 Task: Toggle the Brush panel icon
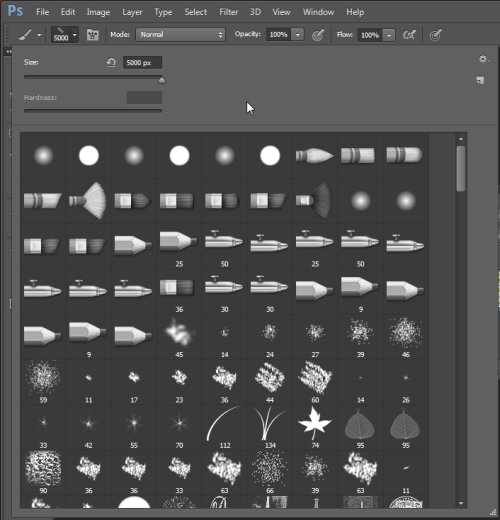92,34
